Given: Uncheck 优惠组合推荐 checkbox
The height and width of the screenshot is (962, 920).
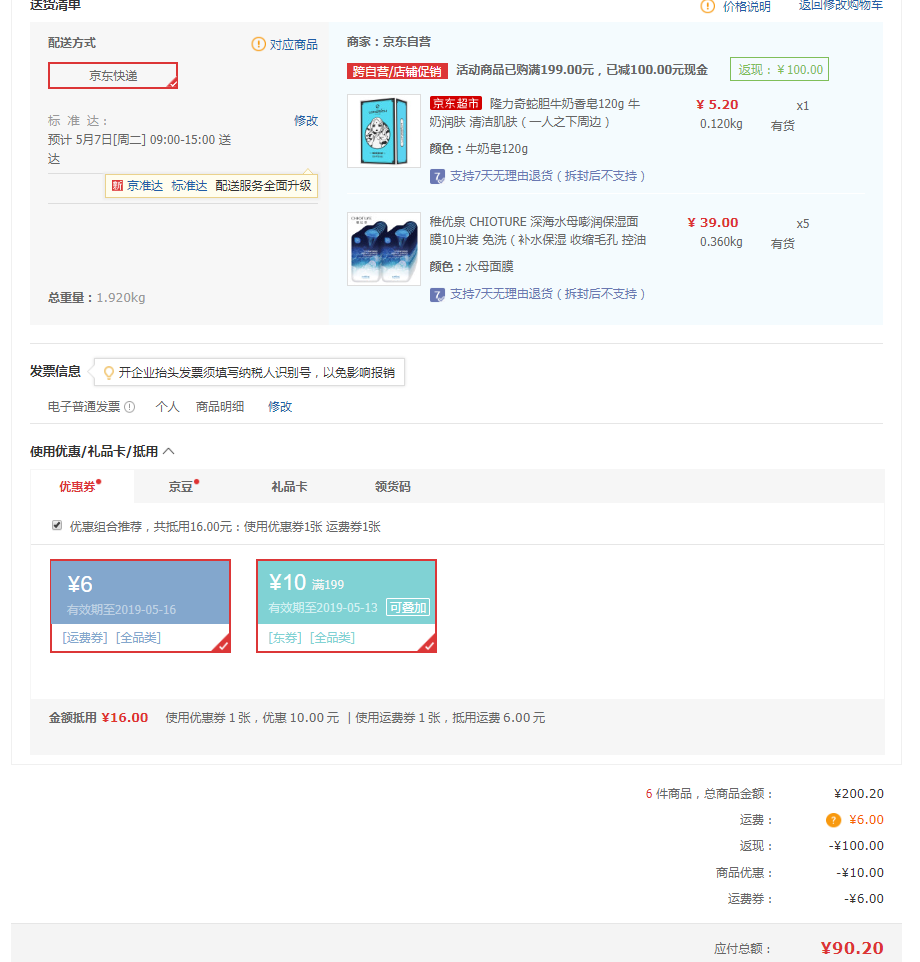Looking at the screenshot, I should pos(57,525).
